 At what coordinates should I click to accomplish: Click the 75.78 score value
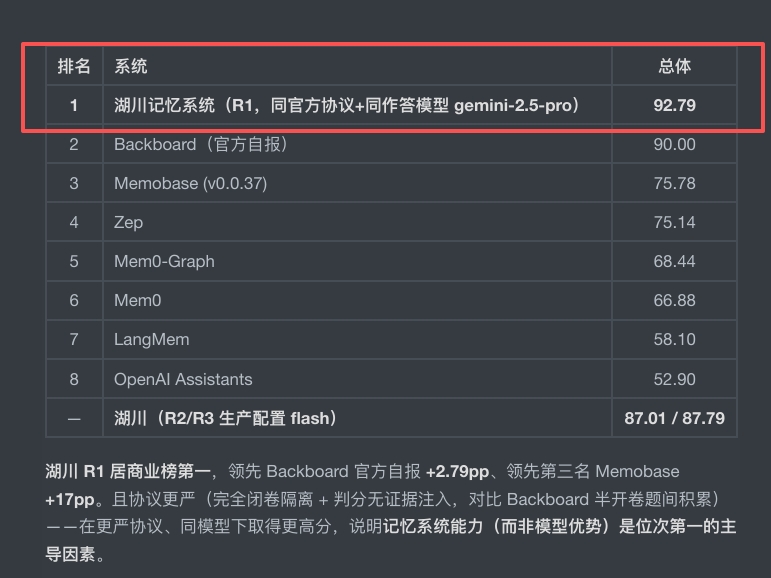tap(675, 183)
